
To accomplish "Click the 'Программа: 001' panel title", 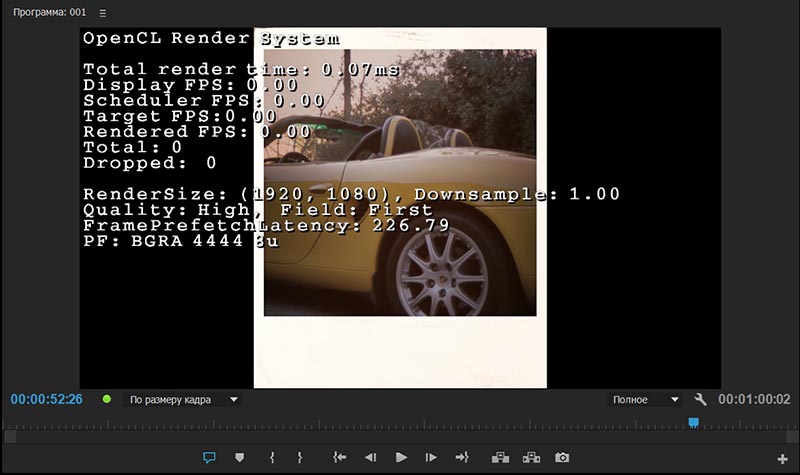I will [x=50, y=13].
